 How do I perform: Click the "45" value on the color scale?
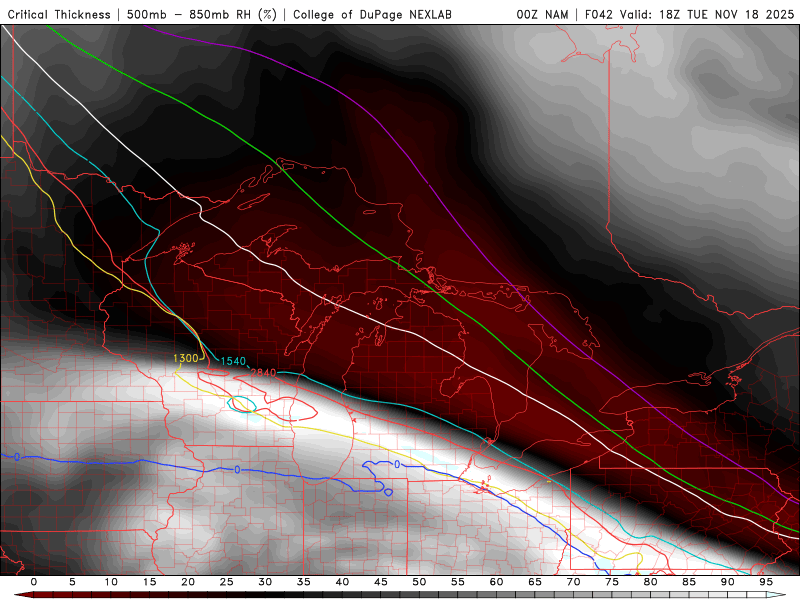(381, 582)
